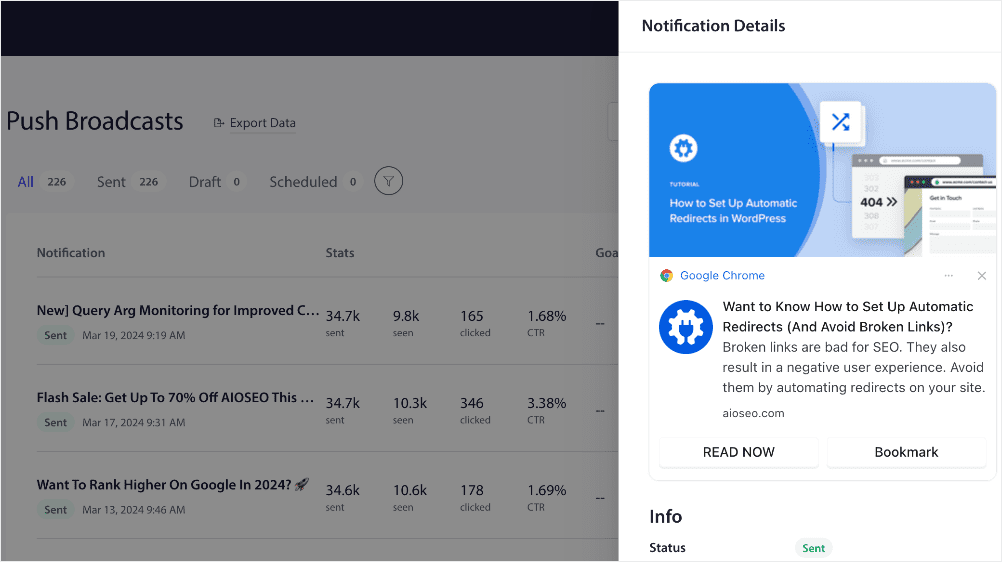The height and width of the screenshot is (562, 1002).
Task: Click the 3.38% CTR value
Action: tap(546, 403)
